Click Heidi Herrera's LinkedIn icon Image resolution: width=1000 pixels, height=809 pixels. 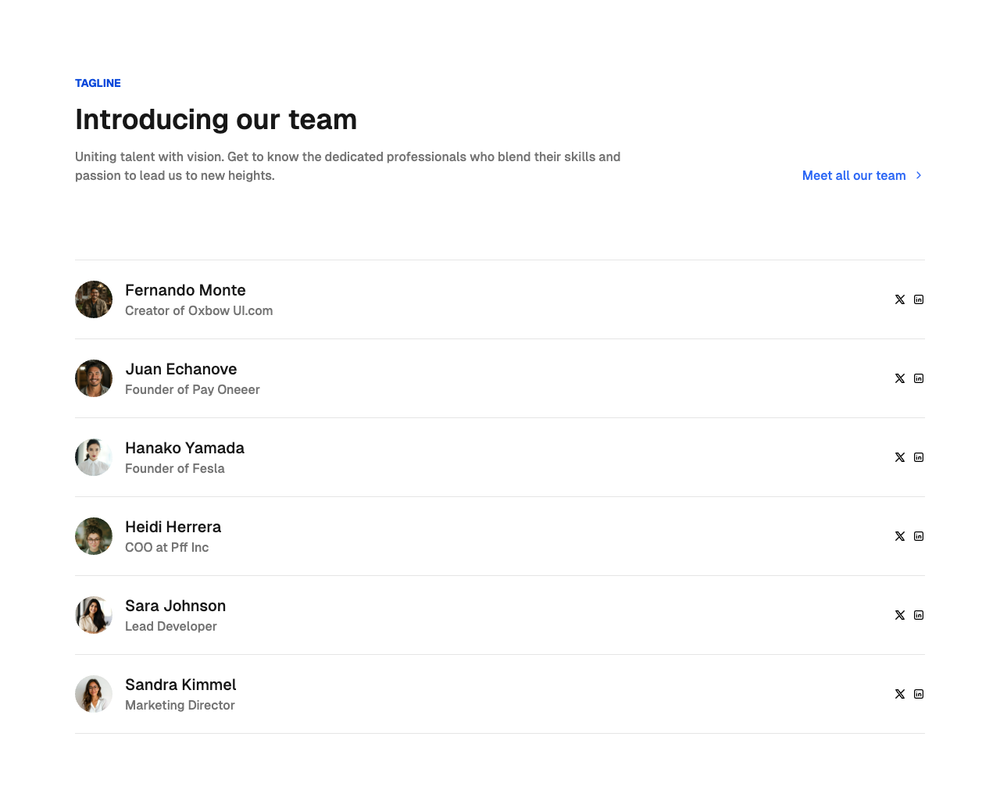[918, 536]
